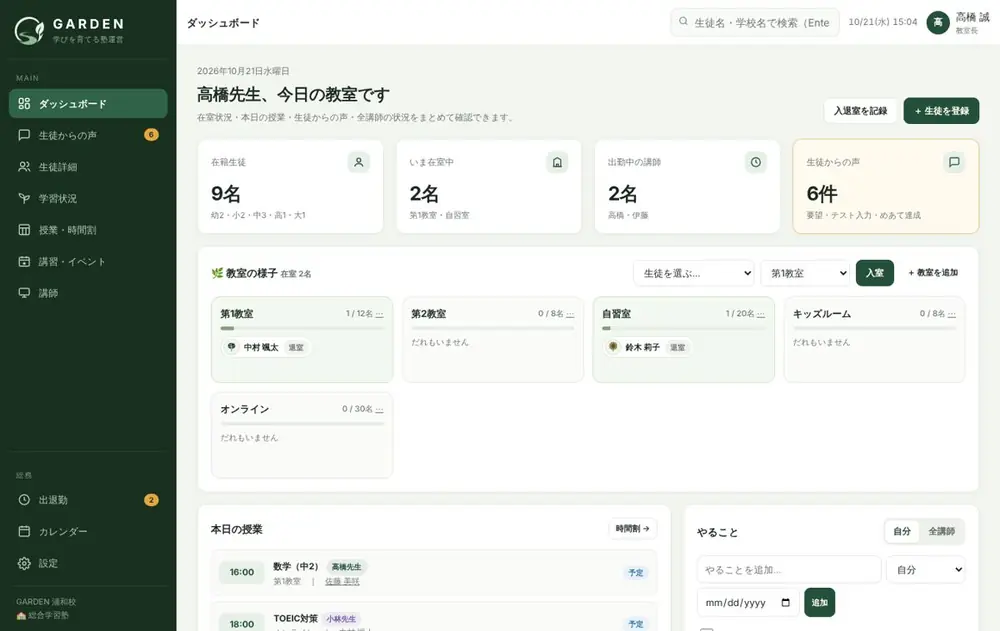
Task: Click the GARDEN 浦和校 school label
Action: click(x=46, y=602)
